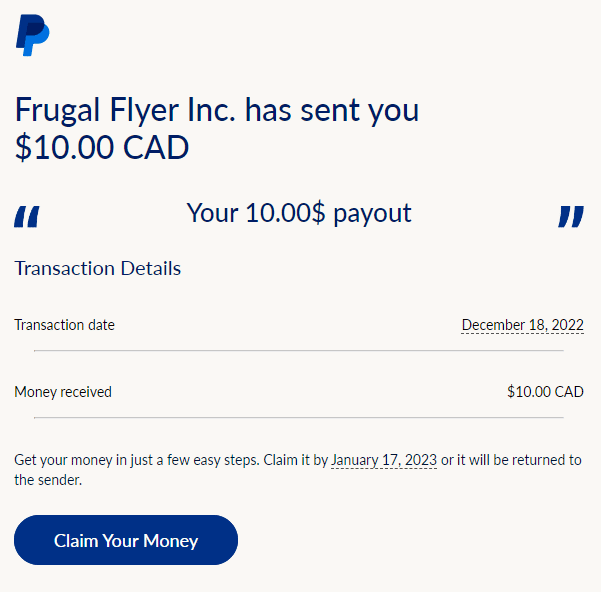The image size is (601, 592).
Task: Click the divider below Transaction date row
Action: 299,350
